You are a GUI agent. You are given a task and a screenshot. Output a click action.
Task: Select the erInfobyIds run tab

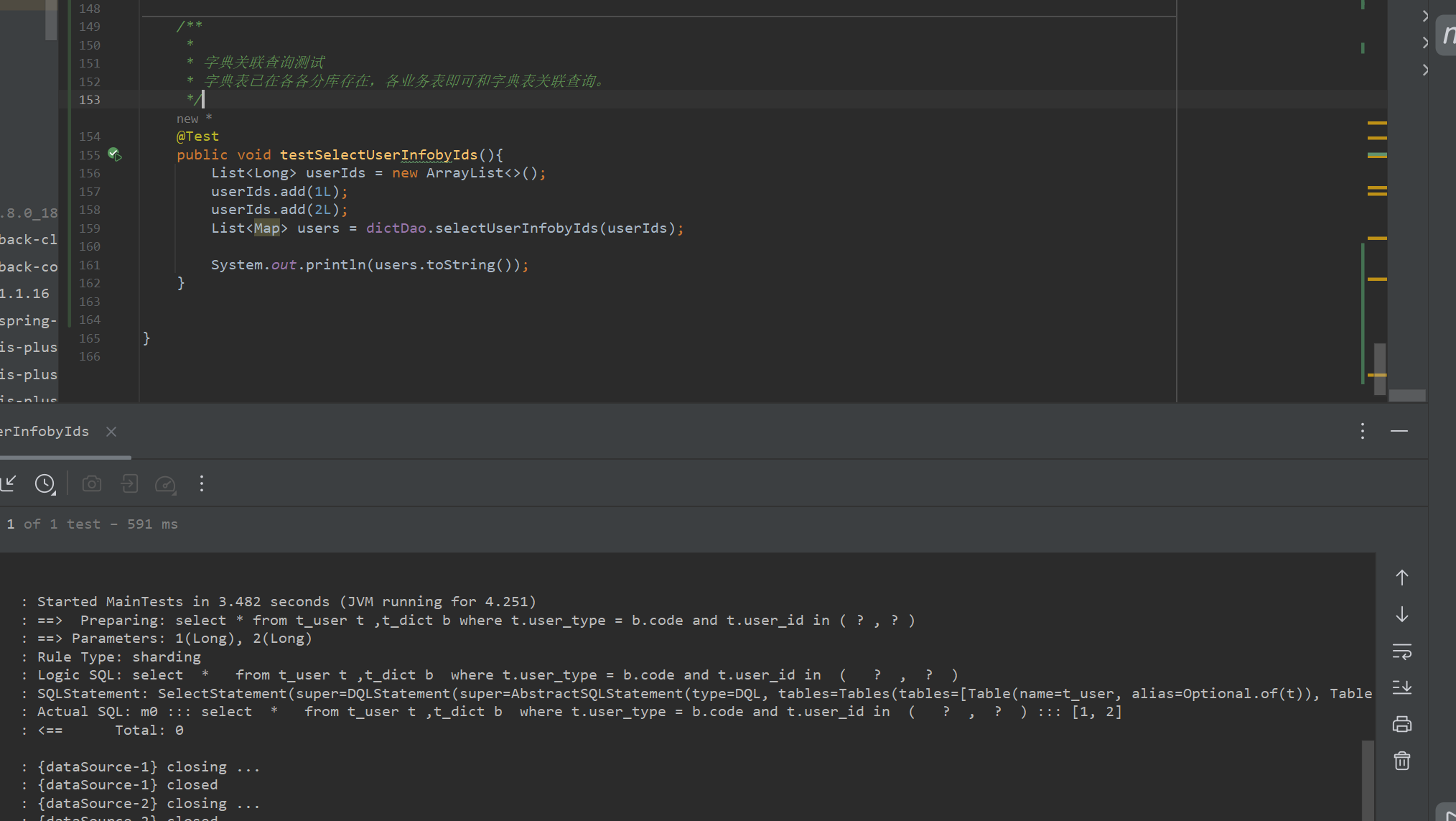45,432
